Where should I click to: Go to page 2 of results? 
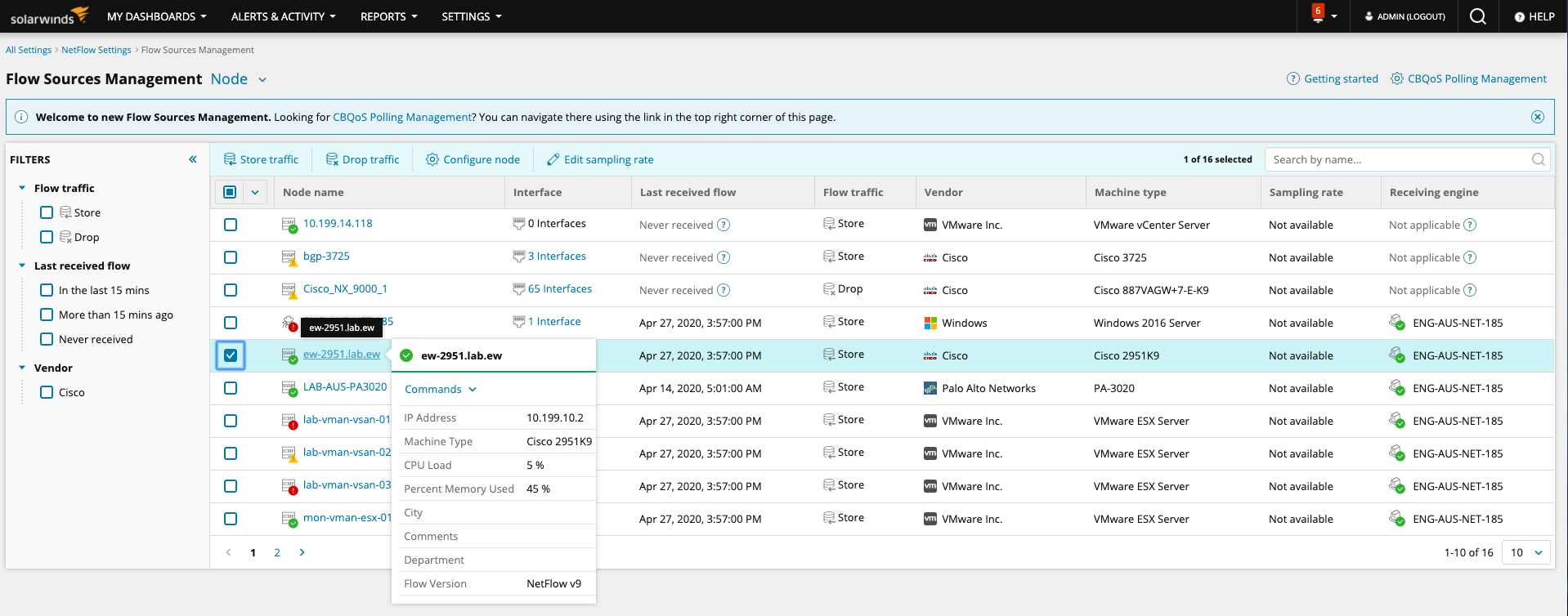[x=277, y=552]
